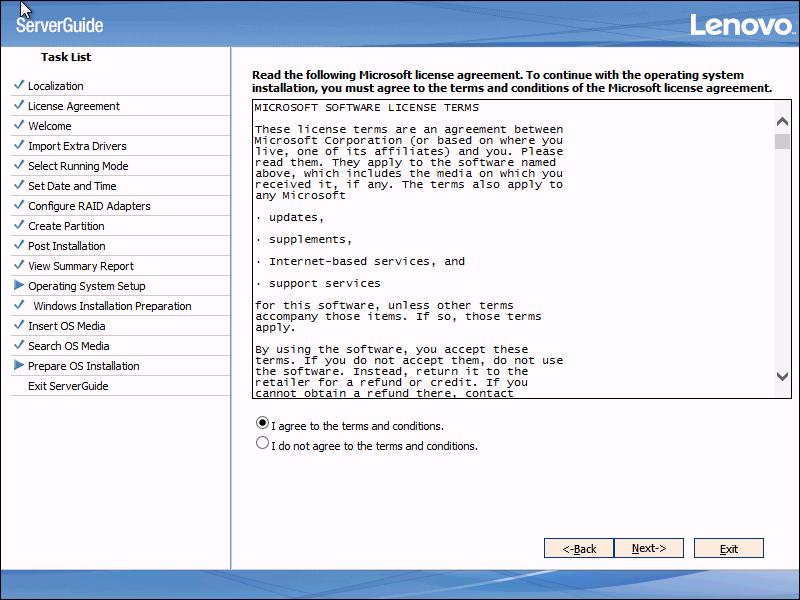Expand the Operating System Setup arrow
The width and height of the screenshot is (800, 600).
point(17,286)
